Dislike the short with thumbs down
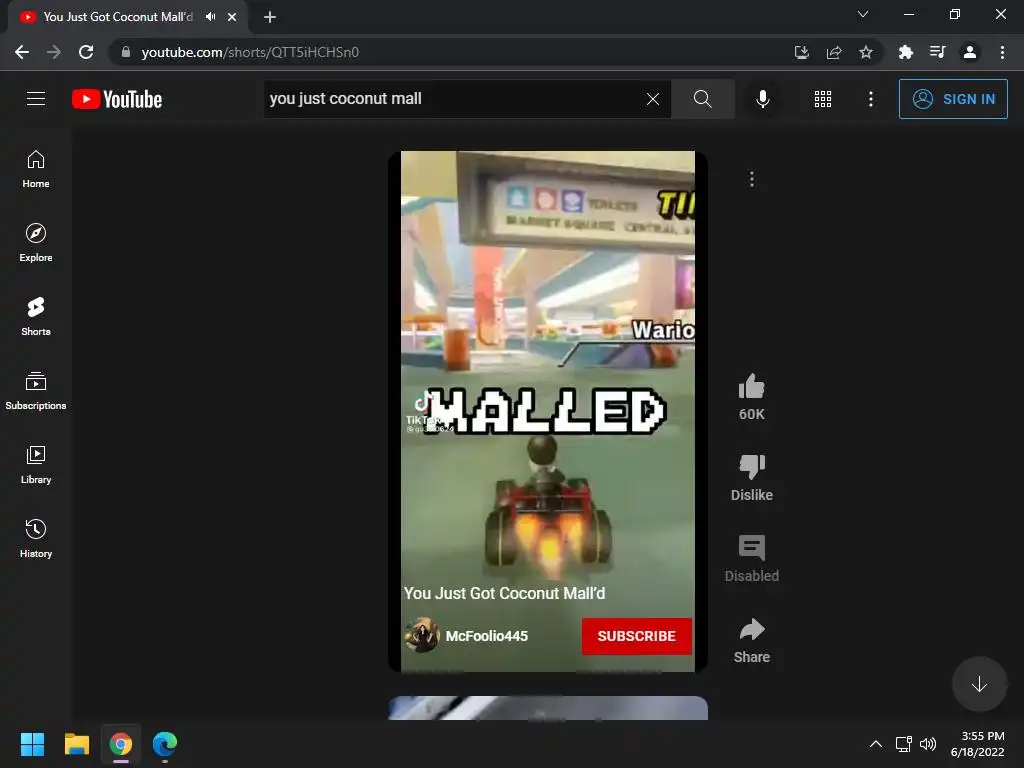The width and height of the screenshot is (1024, 768). (x=752, y=467)
